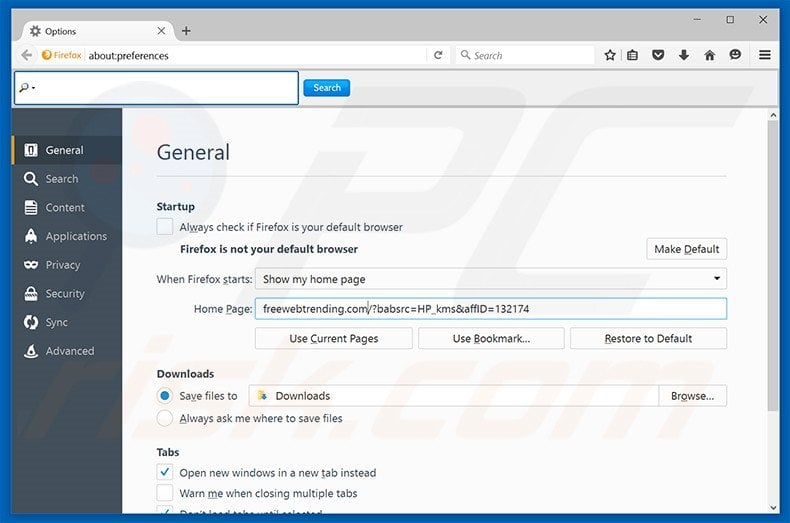Open the Content preferences section
This screenshot has width=790, height=523.
pyautogui.click(x=67, y=208)
